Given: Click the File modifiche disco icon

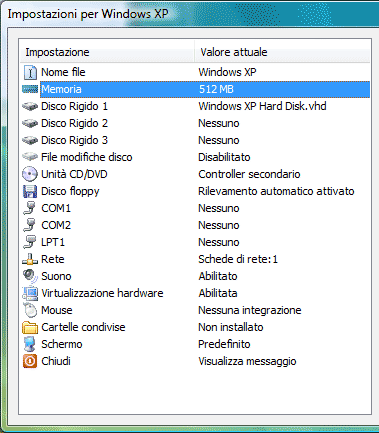Looking at the screenshot, I should click(x=30, y=157).
